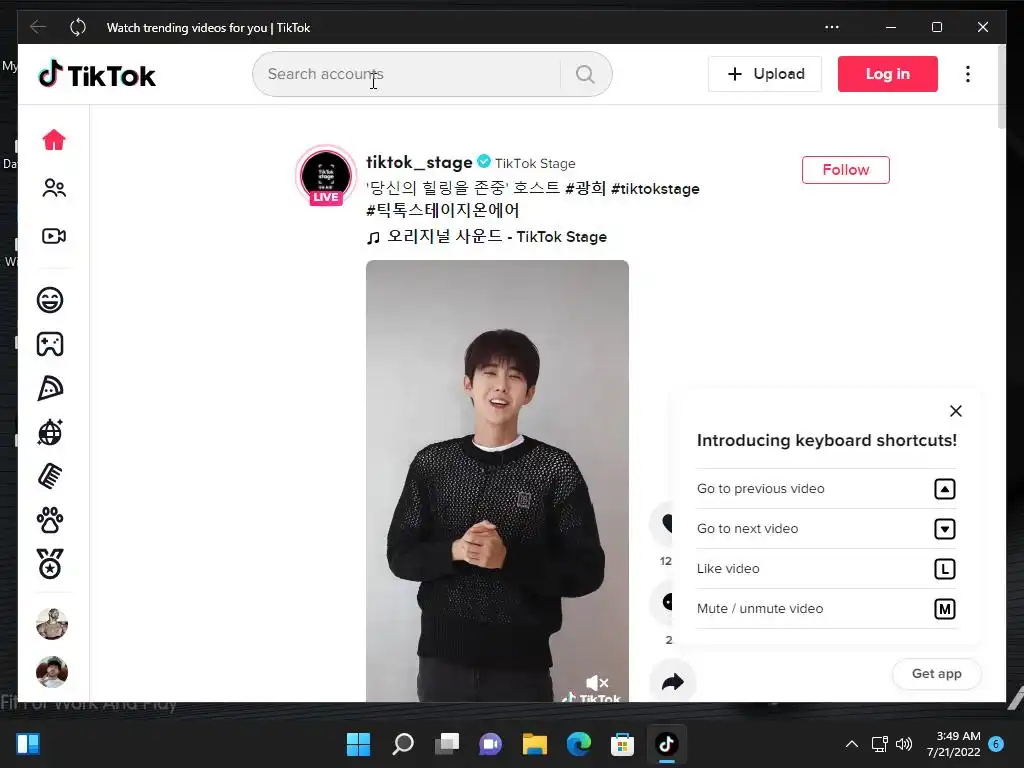
Task: Click the back arrow in title bar
Action: tap(38, 27)
